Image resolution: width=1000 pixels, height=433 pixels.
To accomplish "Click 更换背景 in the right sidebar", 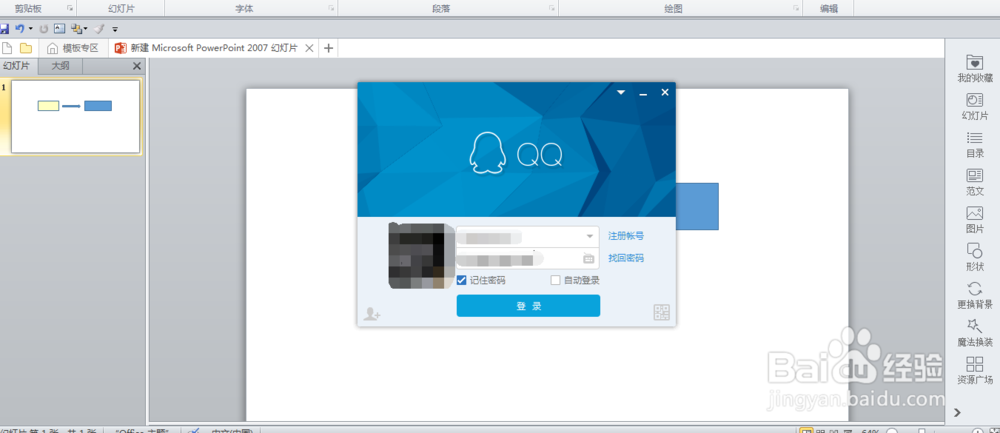I will pos(974,295).
